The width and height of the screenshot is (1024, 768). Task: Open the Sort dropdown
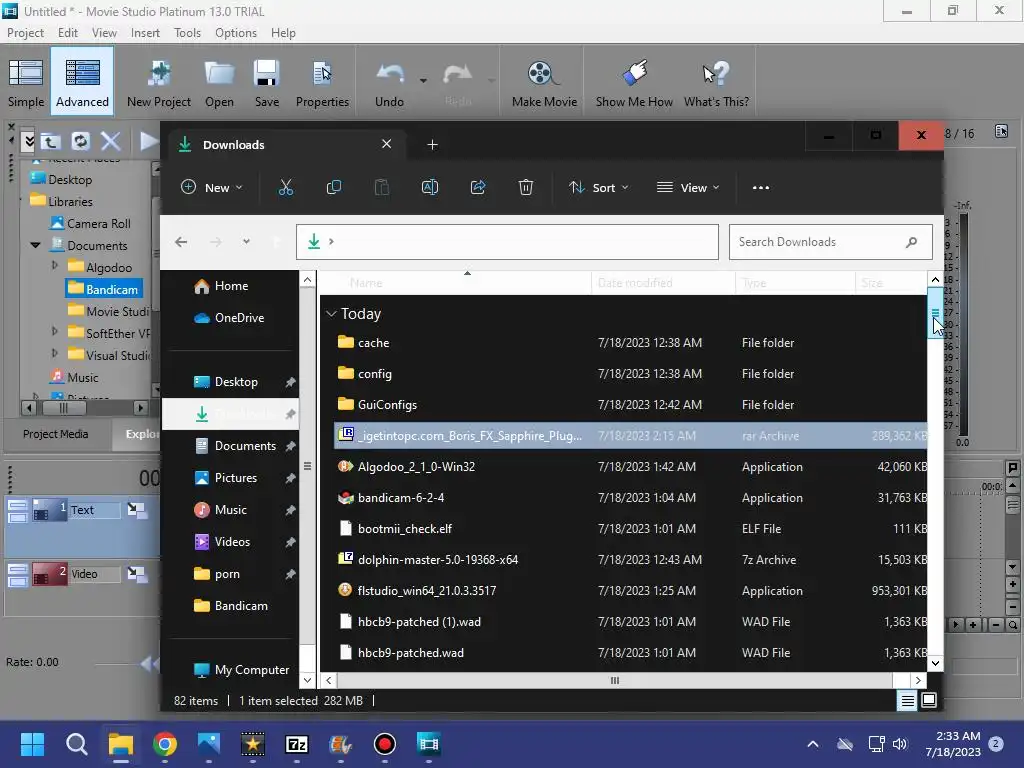pos(598,187)
